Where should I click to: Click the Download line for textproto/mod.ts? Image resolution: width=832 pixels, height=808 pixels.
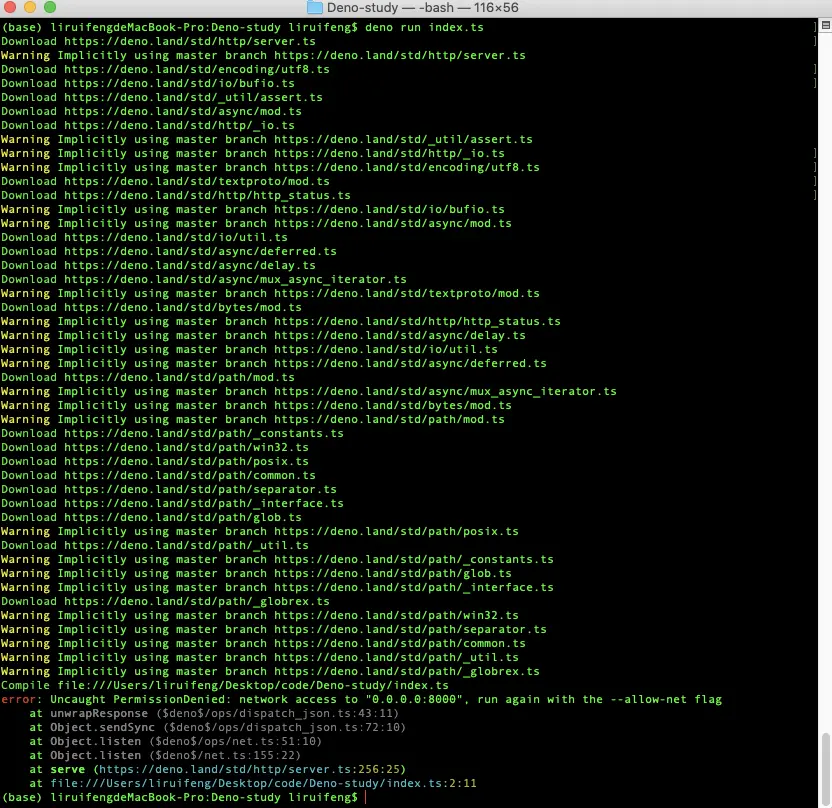pos(165,181)
